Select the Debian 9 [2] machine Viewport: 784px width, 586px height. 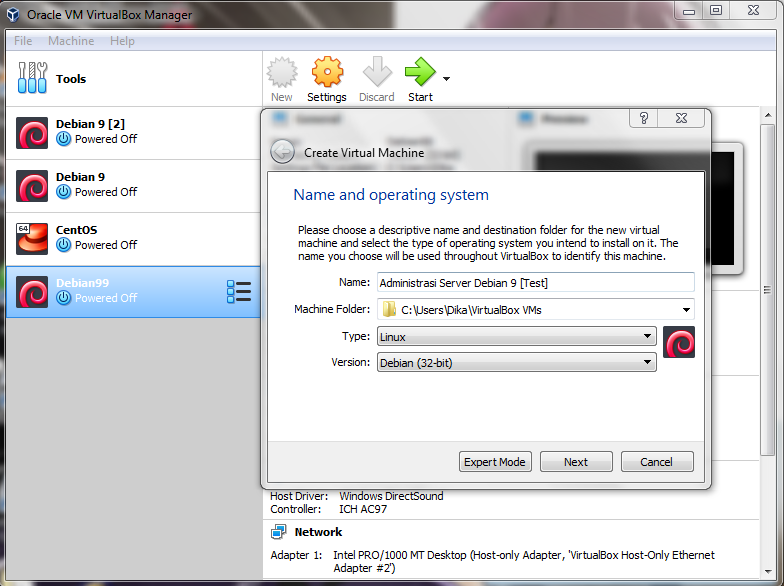tap(133, 133)
